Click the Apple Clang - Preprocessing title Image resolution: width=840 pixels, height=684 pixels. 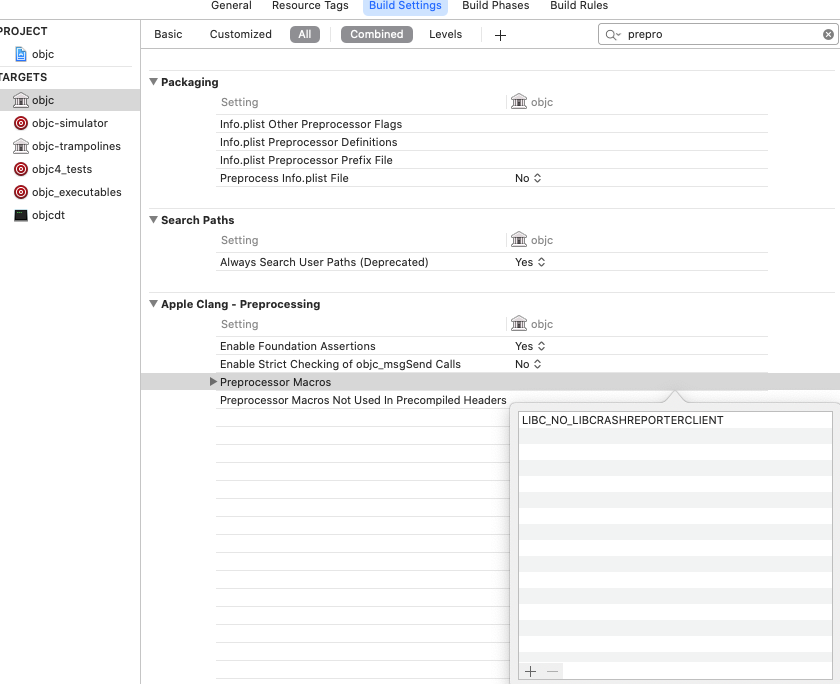click(x=241, y=304)
